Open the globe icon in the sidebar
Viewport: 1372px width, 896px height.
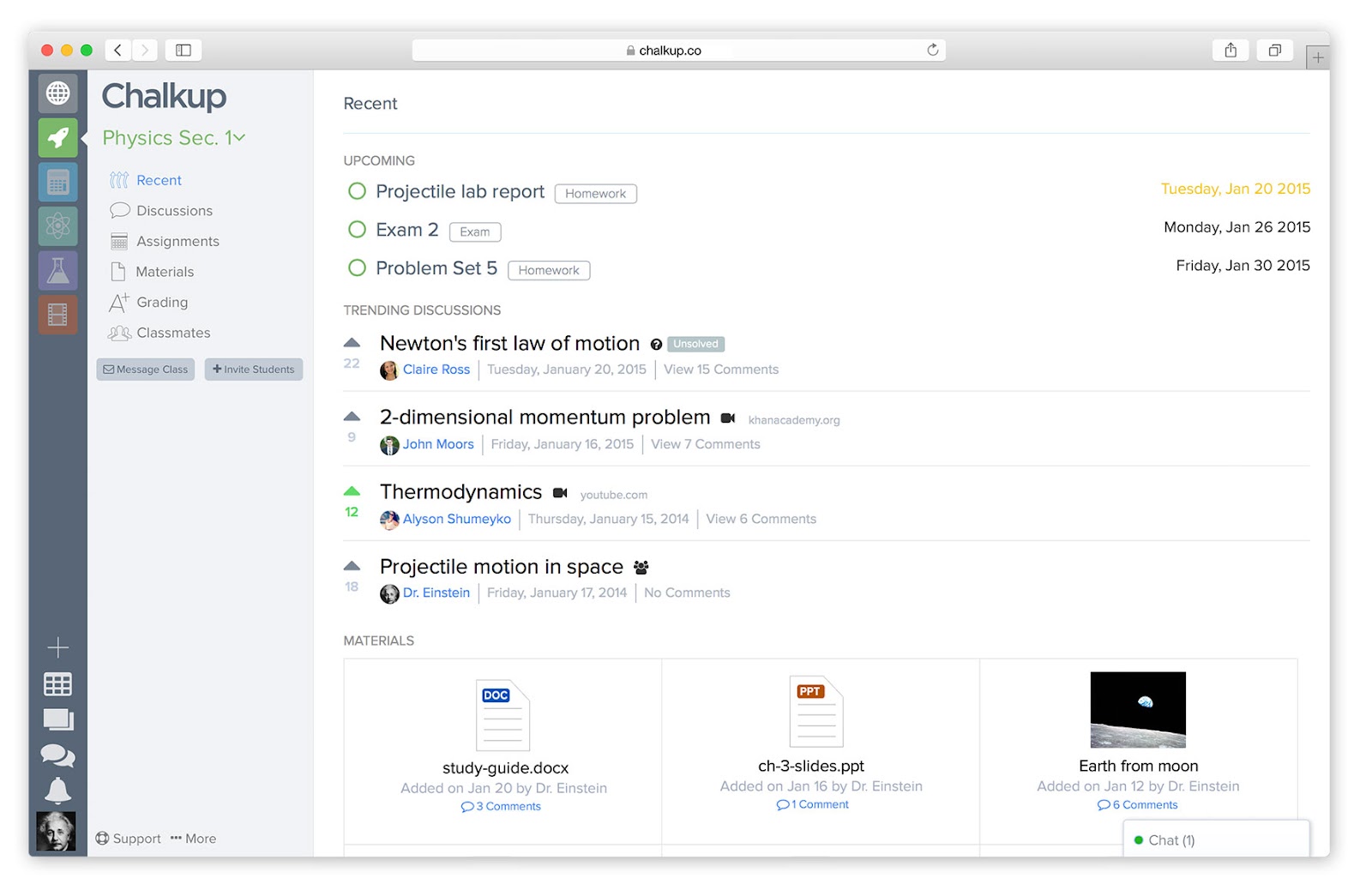[57, 93]
